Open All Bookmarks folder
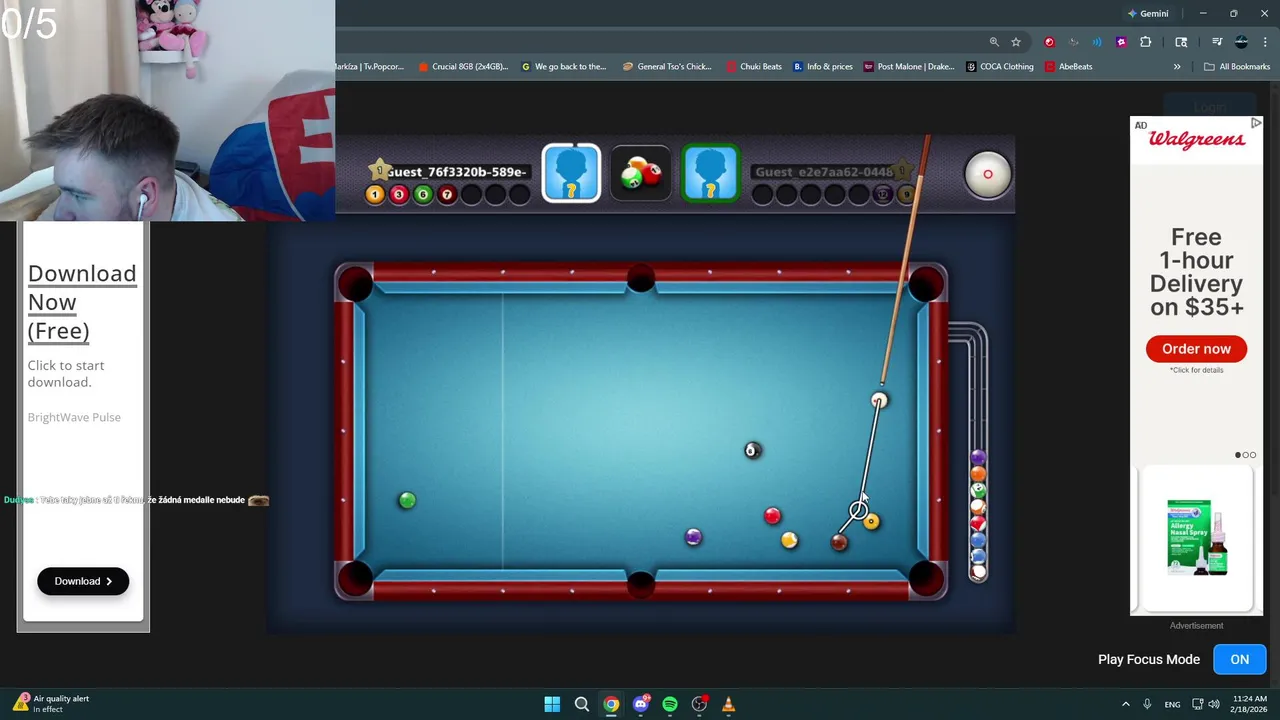1280x720 pixels. pyautogui.click(x=1237, y=67)
